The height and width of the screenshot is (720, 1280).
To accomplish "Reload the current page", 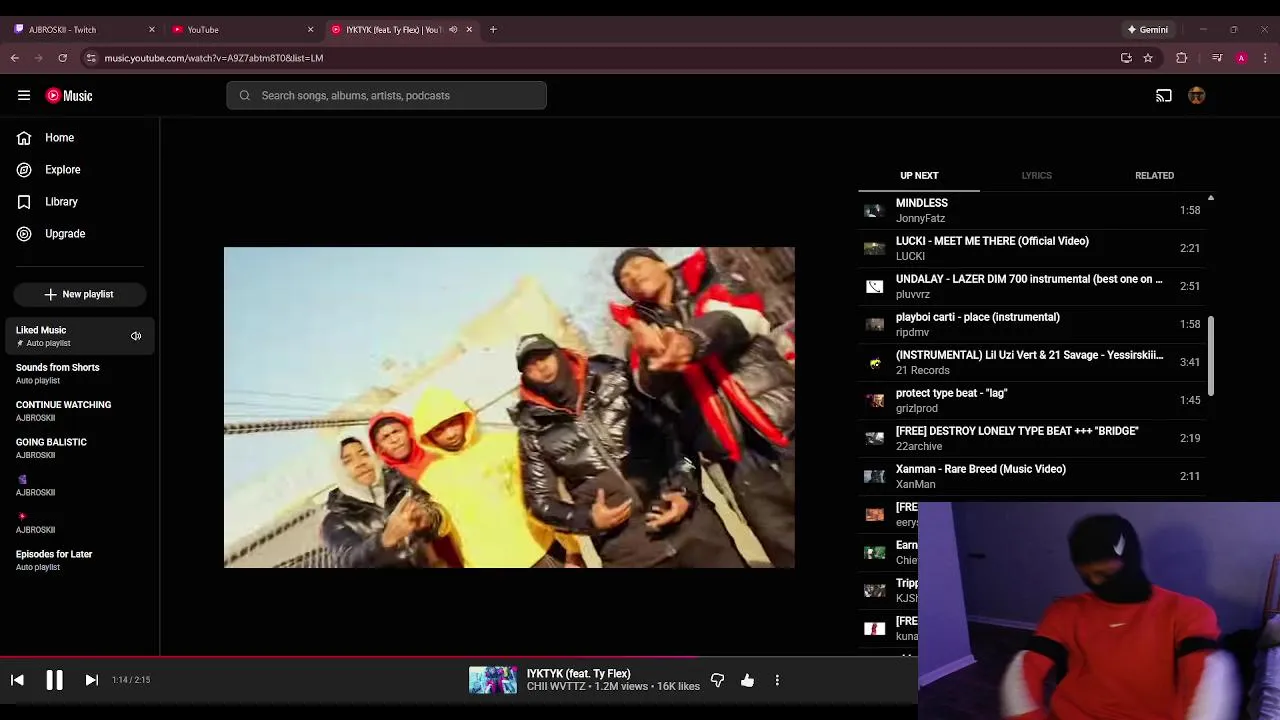I will [x=62, y=58].
